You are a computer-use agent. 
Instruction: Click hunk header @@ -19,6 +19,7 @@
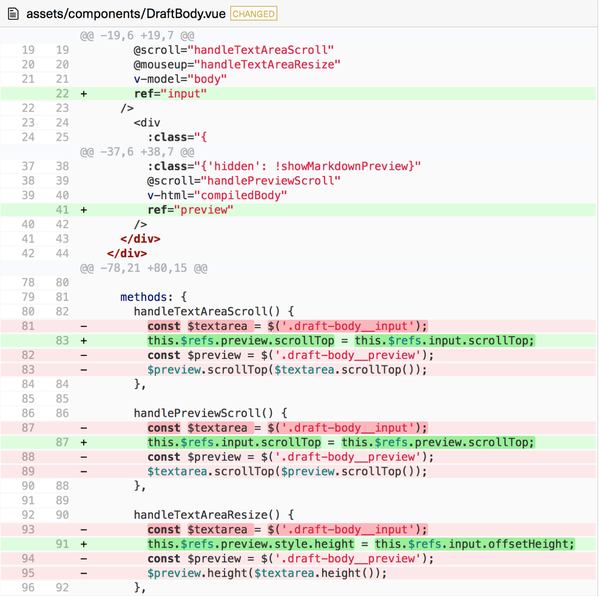[x=137, y=36]
